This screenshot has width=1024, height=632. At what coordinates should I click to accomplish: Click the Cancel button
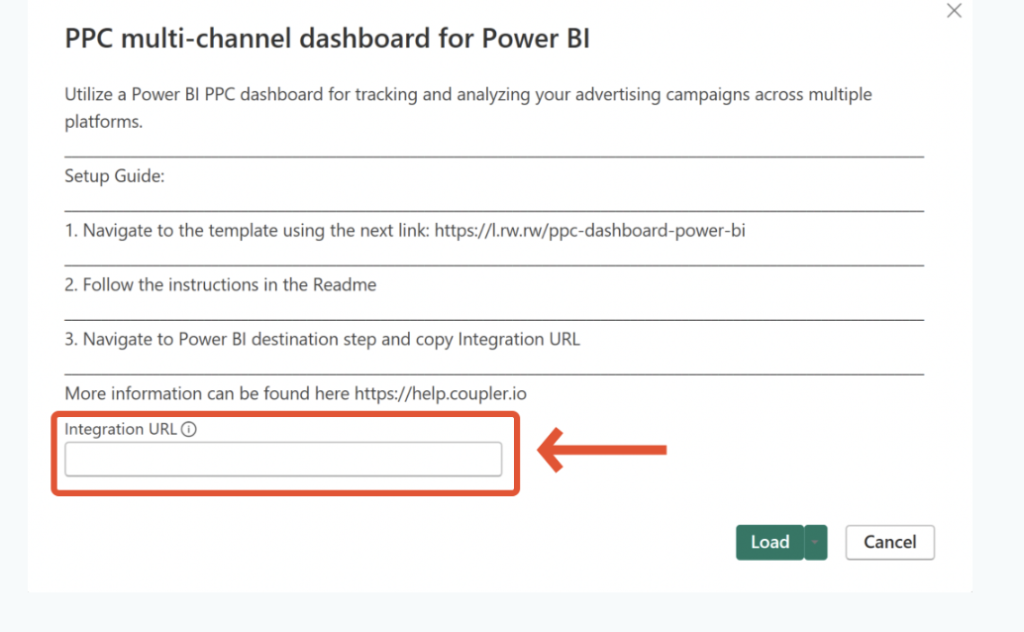pyautogui.click(x=890, y=542)
